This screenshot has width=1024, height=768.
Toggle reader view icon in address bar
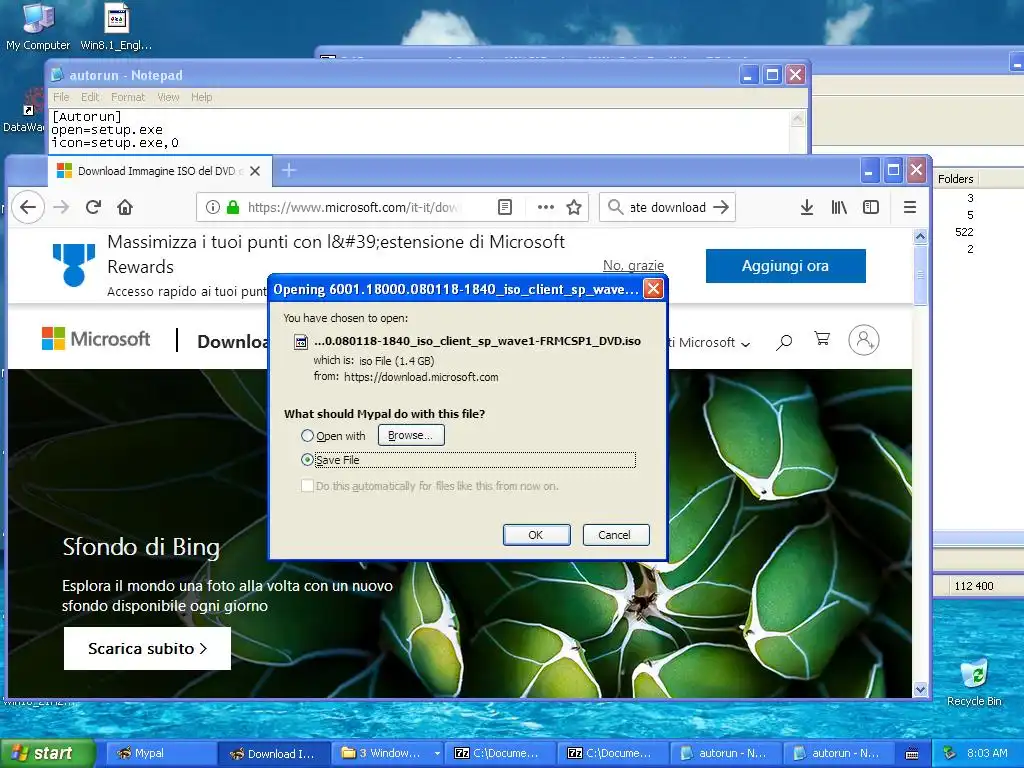(504, 207)
